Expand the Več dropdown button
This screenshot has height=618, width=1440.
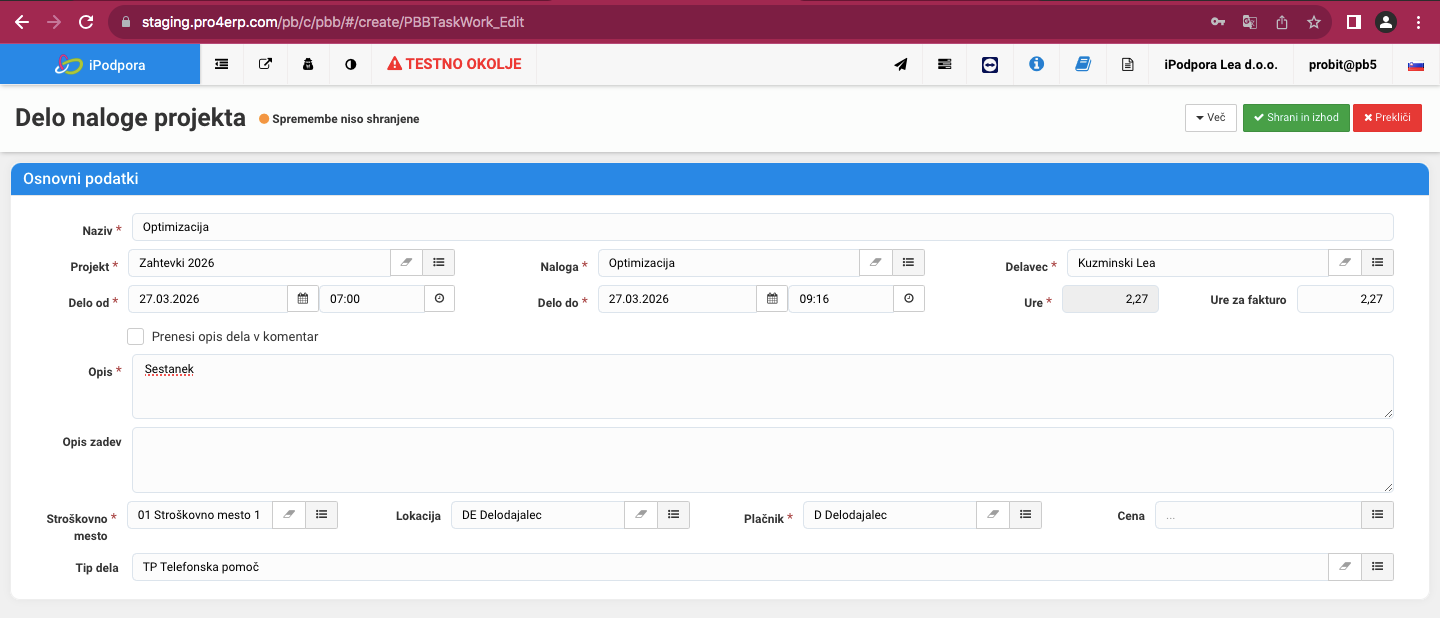click(x=1211, y=118)
